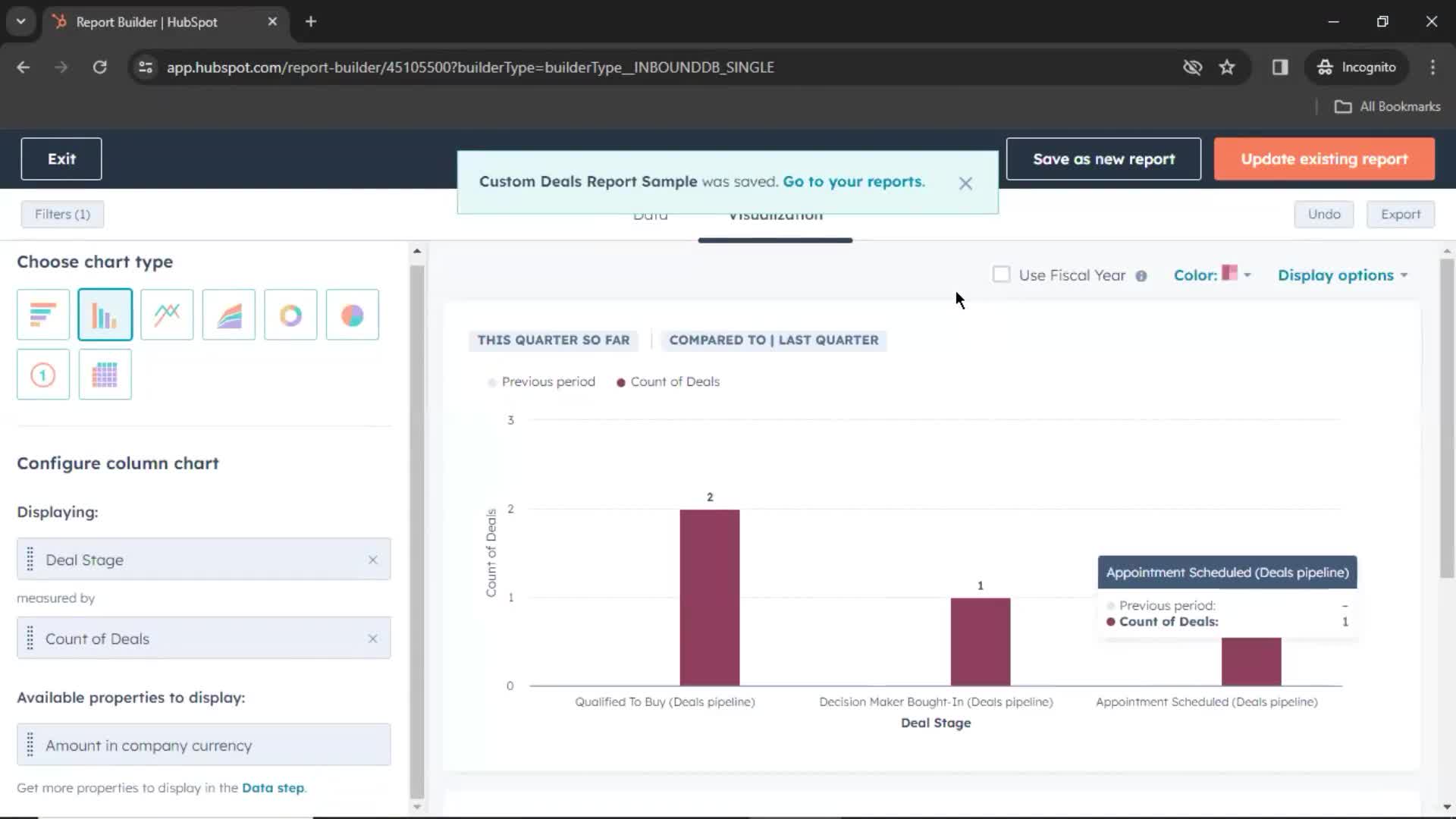Click Save as new report

click(1103, 159)
